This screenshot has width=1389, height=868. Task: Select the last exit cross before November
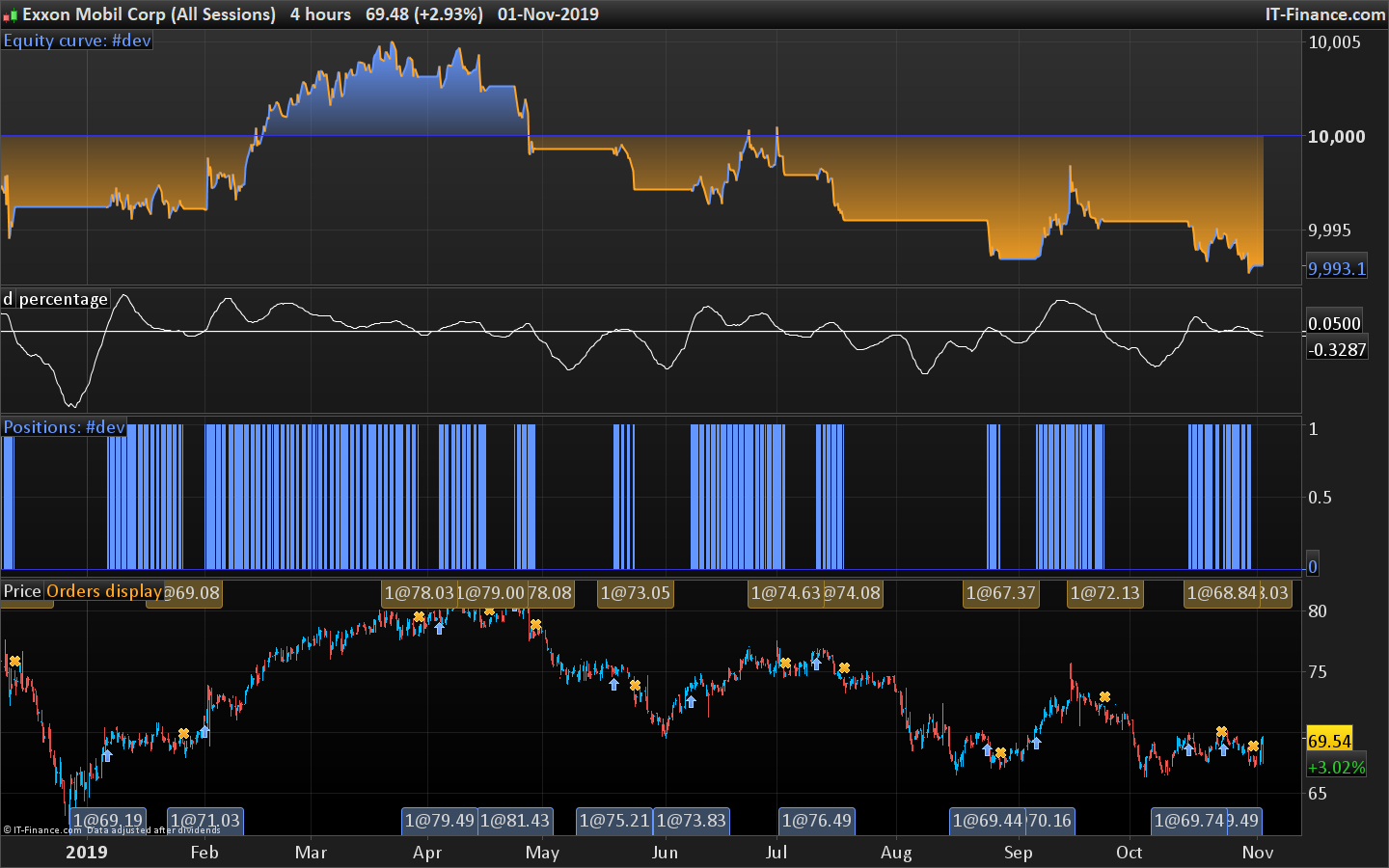(1253, 746)
